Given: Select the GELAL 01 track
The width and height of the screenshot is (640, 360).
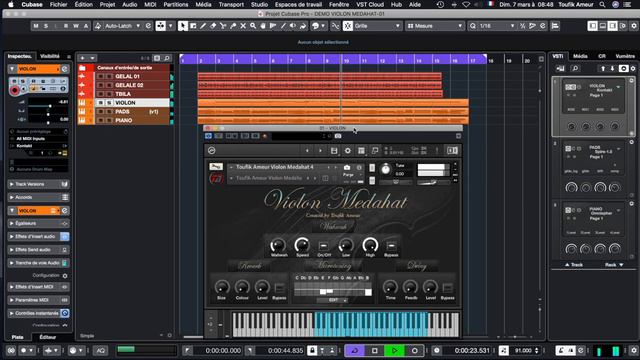Looking at the screenshot, I should pyautogui.click(x=127, y=76).
